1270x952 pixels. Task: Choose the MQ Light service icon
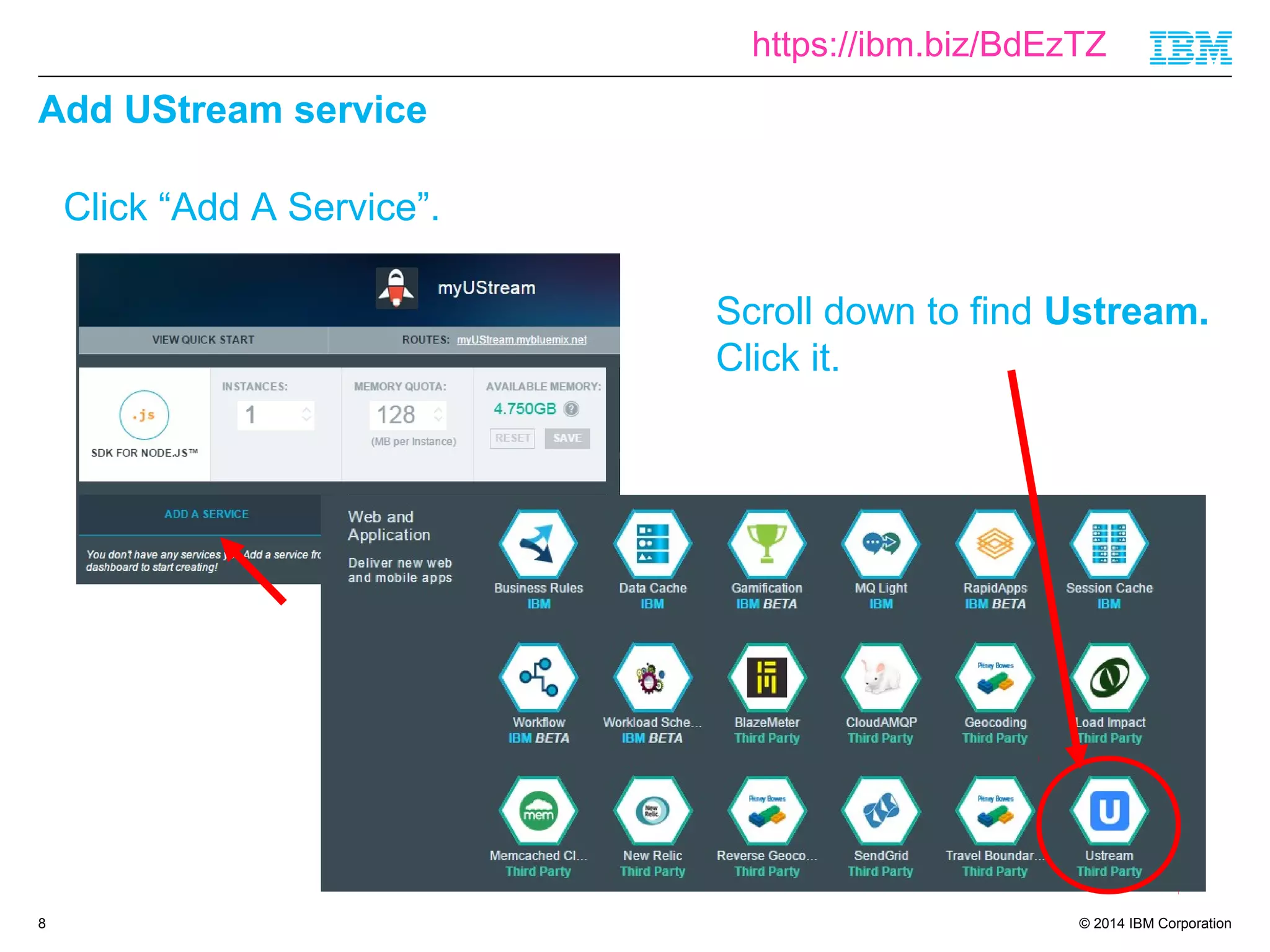point(881,544)
